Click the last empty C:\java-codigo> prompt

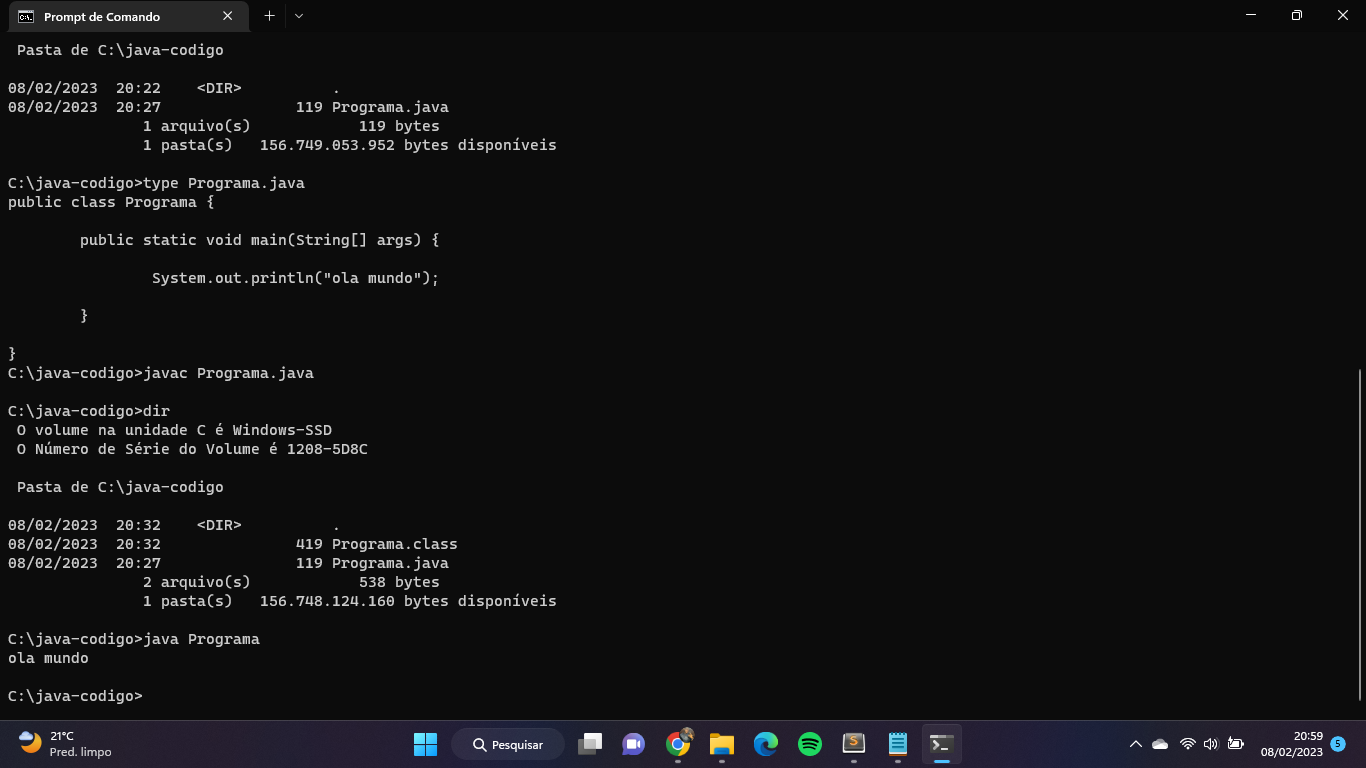[x=75, y=696]
